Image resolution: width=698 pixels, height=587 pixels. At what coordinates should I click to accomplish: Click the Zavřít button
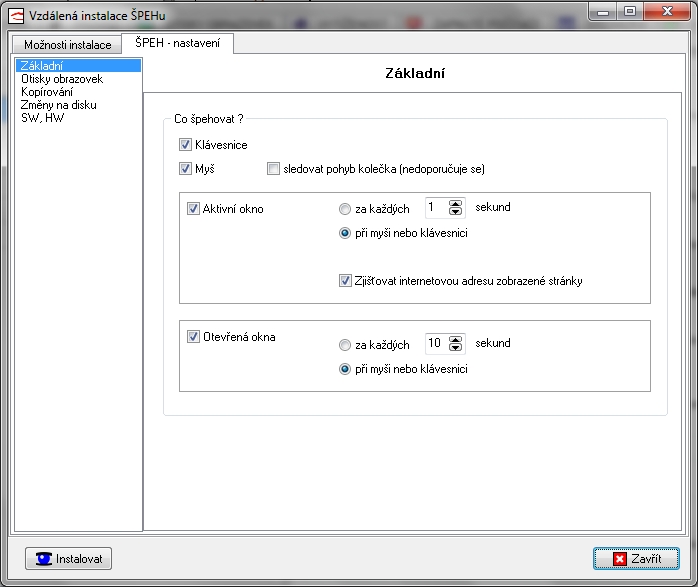[x=636, y=559]
